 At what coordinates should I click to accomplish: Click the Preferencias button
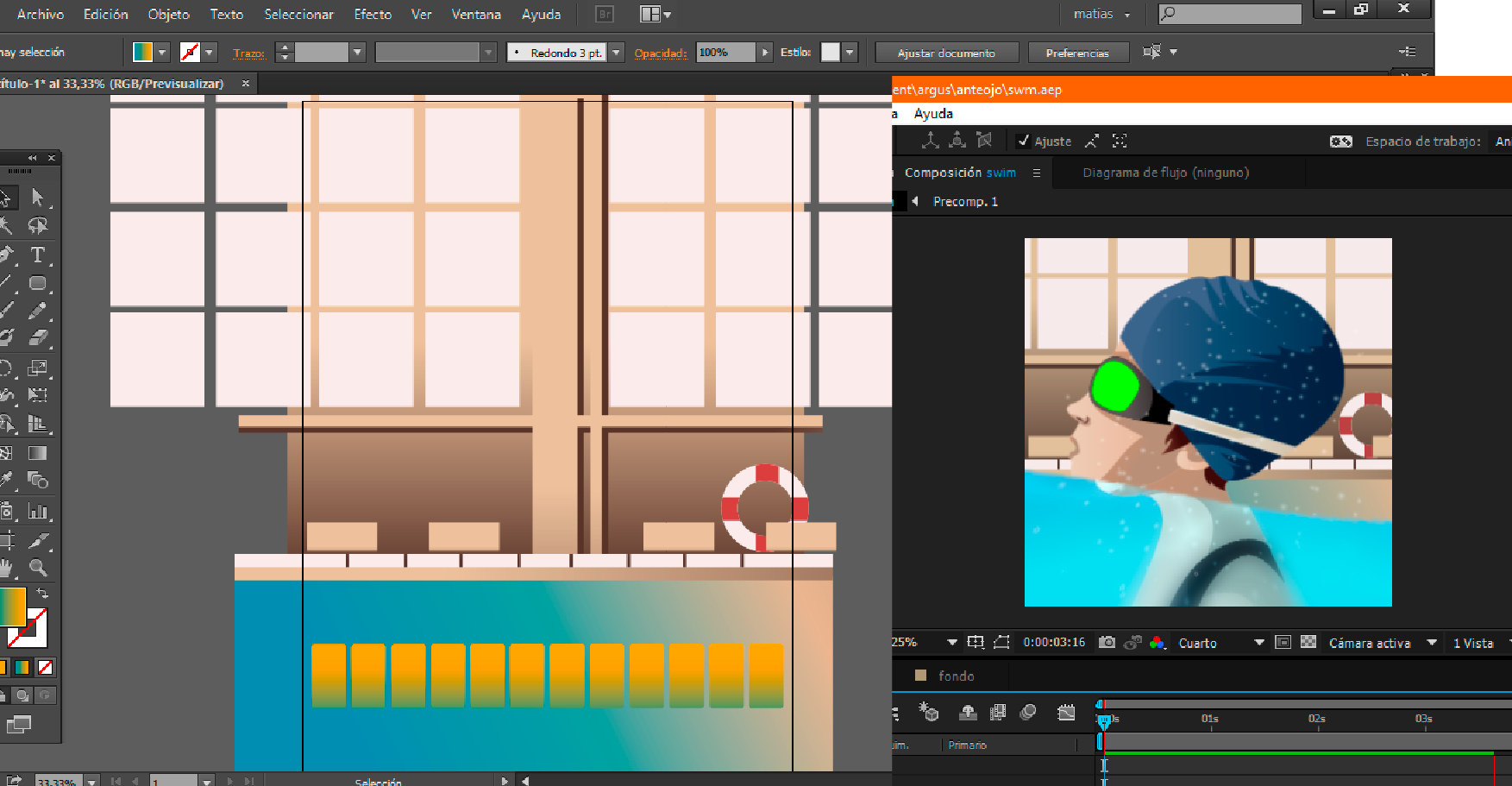click(x=1077, y=53)
